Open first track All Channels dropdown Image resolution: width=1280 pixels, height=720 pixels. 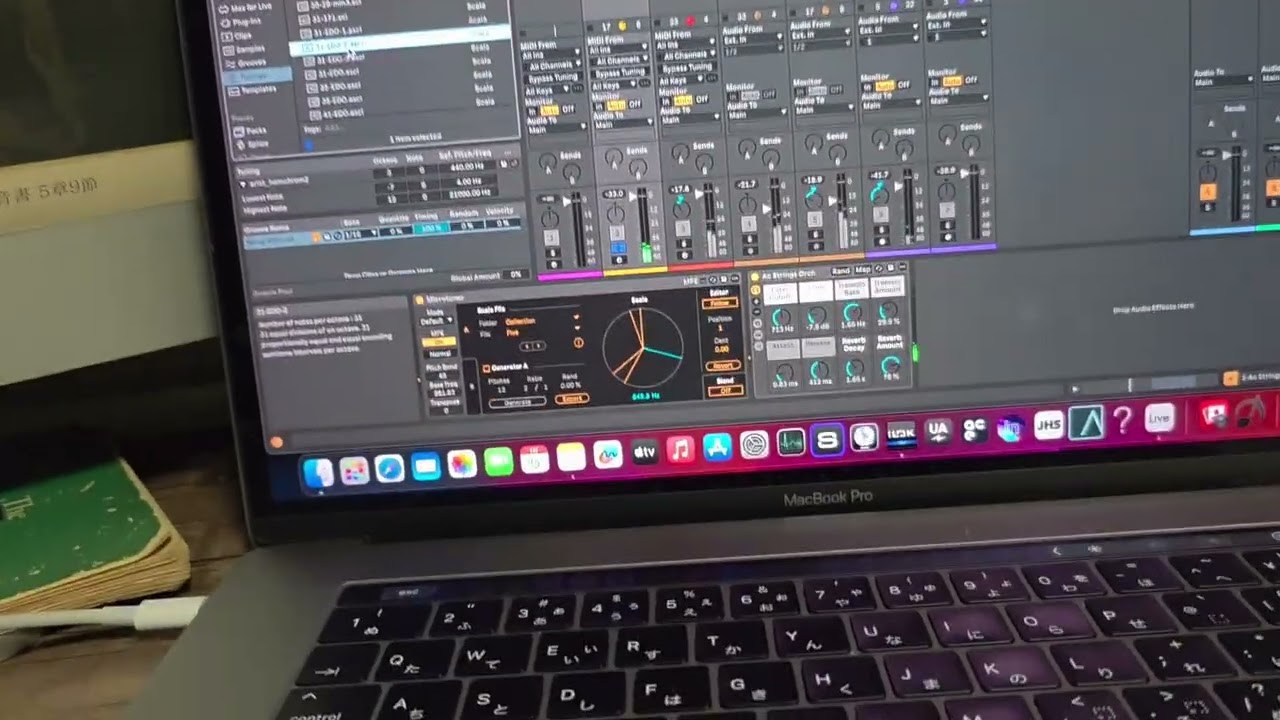[555, 65]
